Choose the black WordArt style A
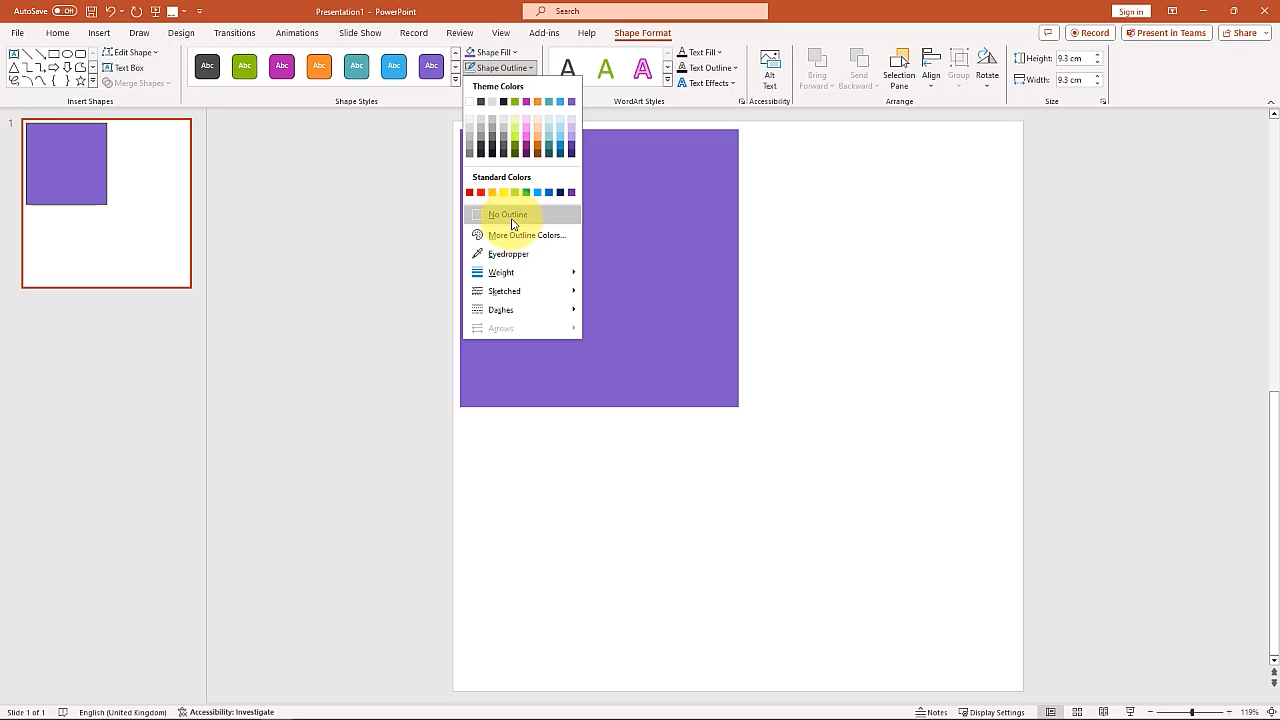The image size is (1280, 720). 568,68
